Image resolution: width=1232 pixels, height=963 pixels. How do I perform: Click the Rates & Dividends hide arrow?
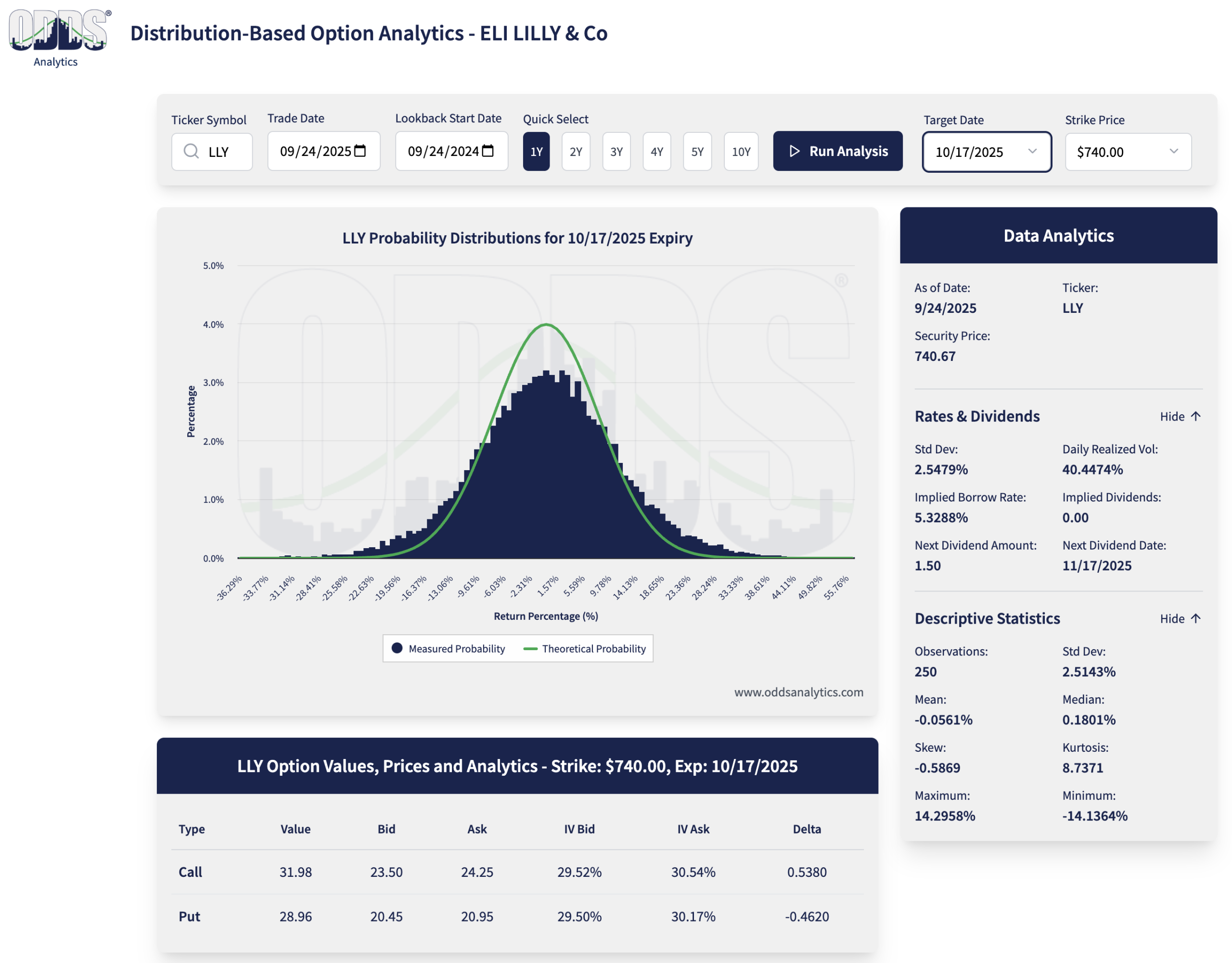point(1195,416)
